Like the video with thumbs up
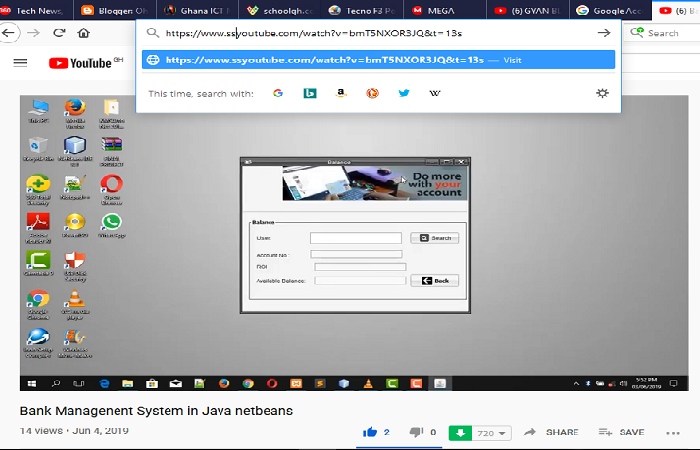This screenshot has height=450, width=700. tap(370, 432)
